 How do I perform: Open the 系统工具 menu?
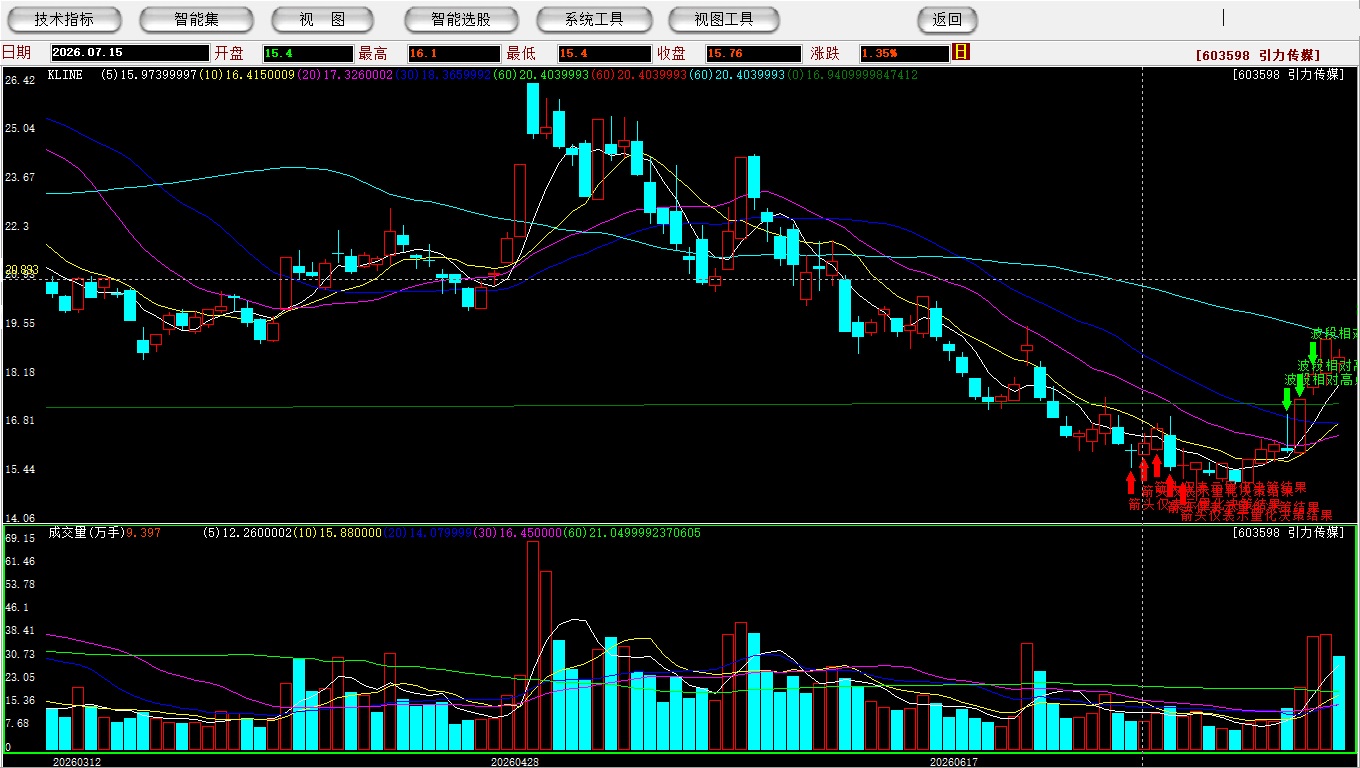tap(594, 19)
